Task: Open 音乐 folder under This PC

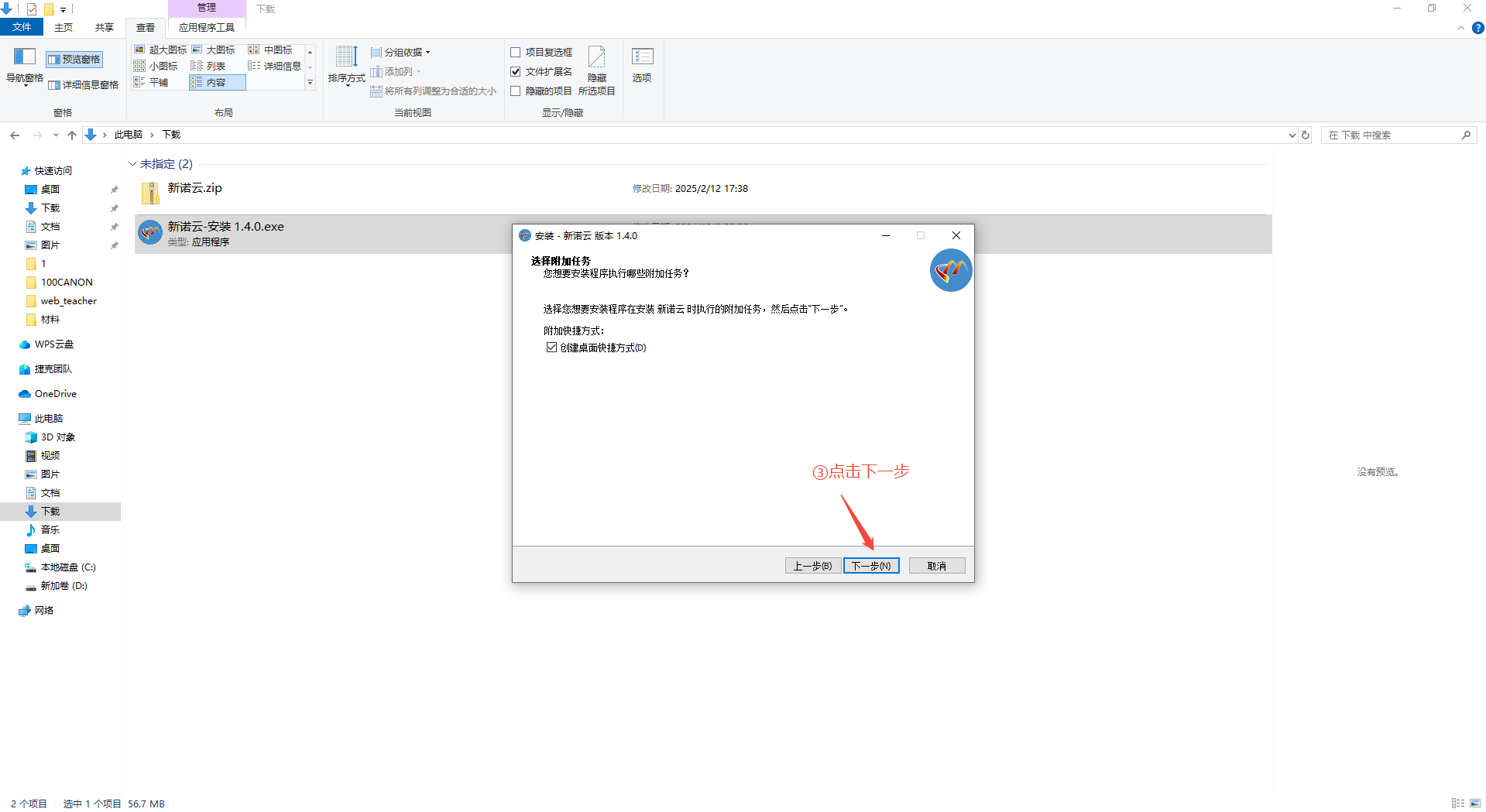Action: pos(50,530)
